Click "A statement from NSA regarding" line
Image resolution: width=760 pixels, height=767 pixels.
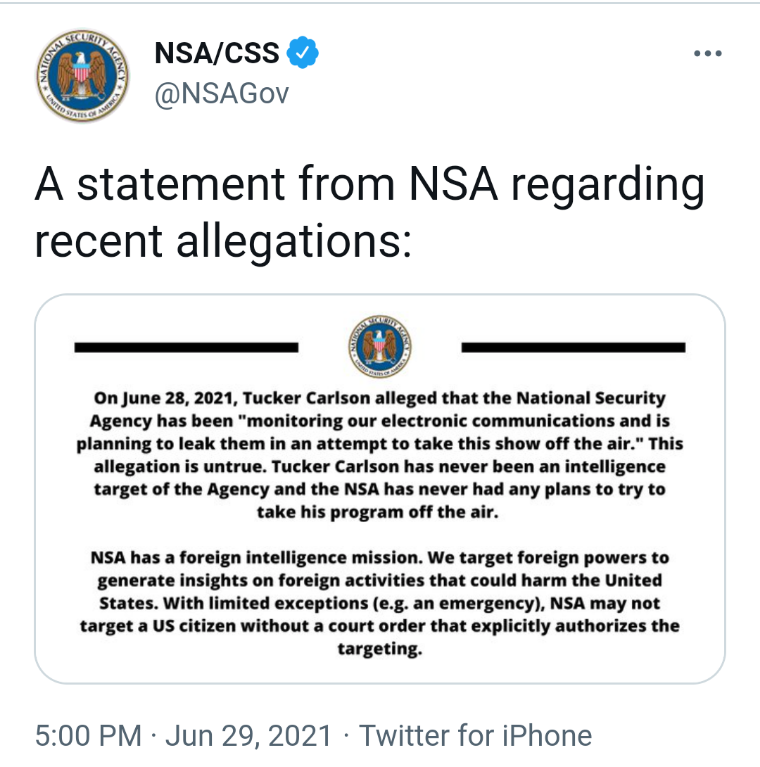(369, 185)
